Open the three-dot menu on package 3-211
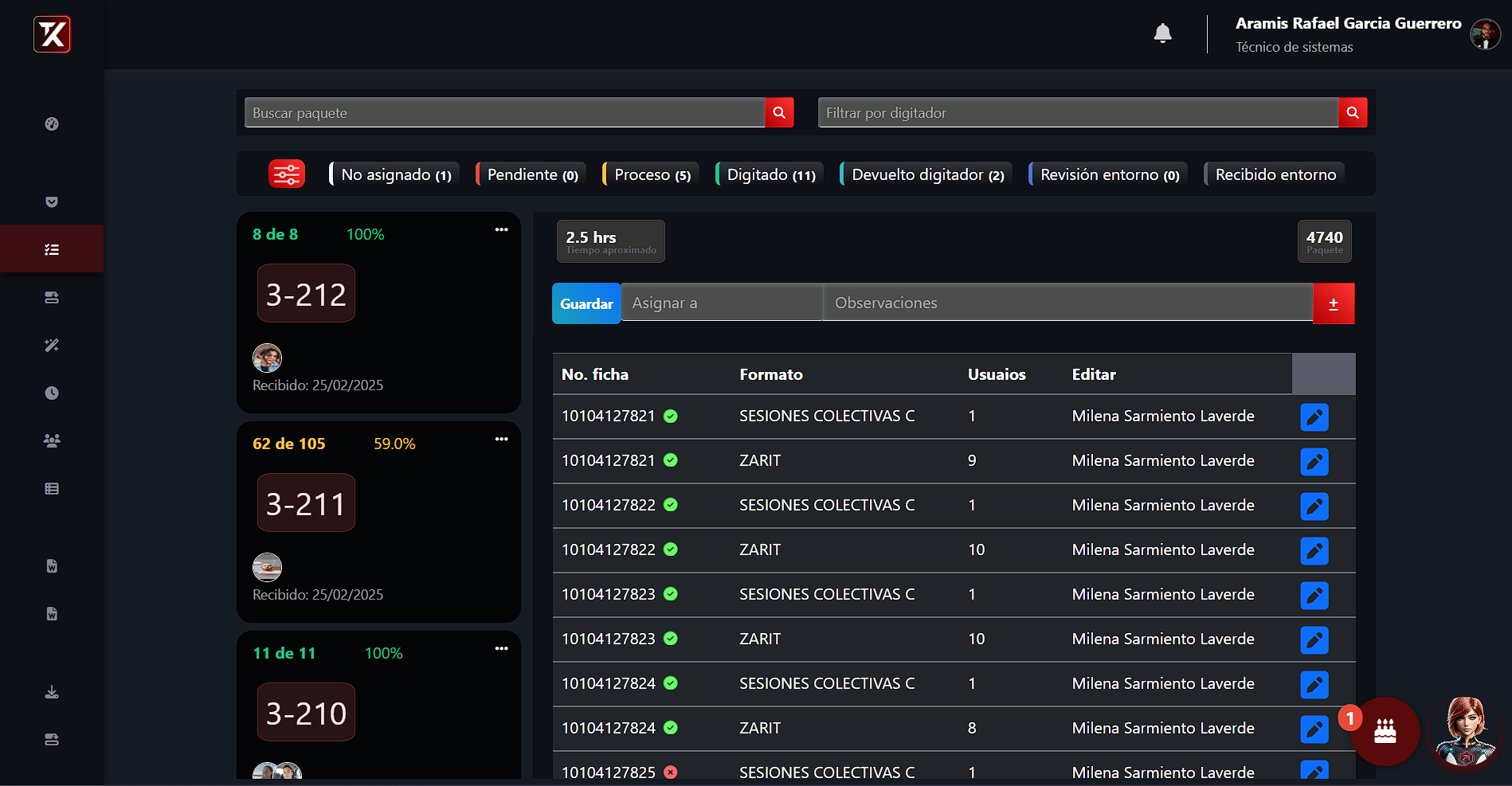This screenshot has width=1512, height=786. coord(501,440)
